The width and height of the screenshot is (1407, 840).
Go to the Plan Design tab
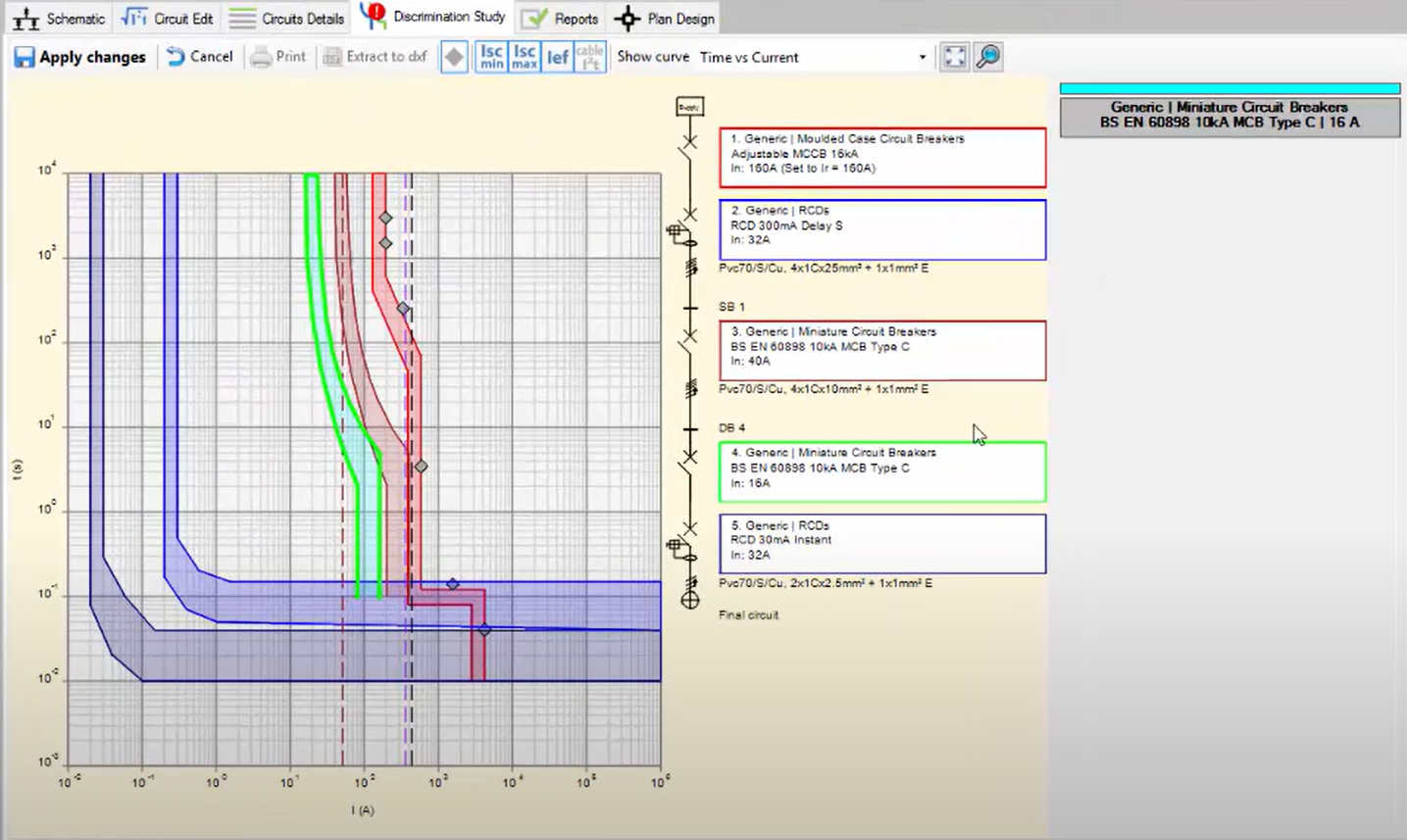(x=665, y=19)
